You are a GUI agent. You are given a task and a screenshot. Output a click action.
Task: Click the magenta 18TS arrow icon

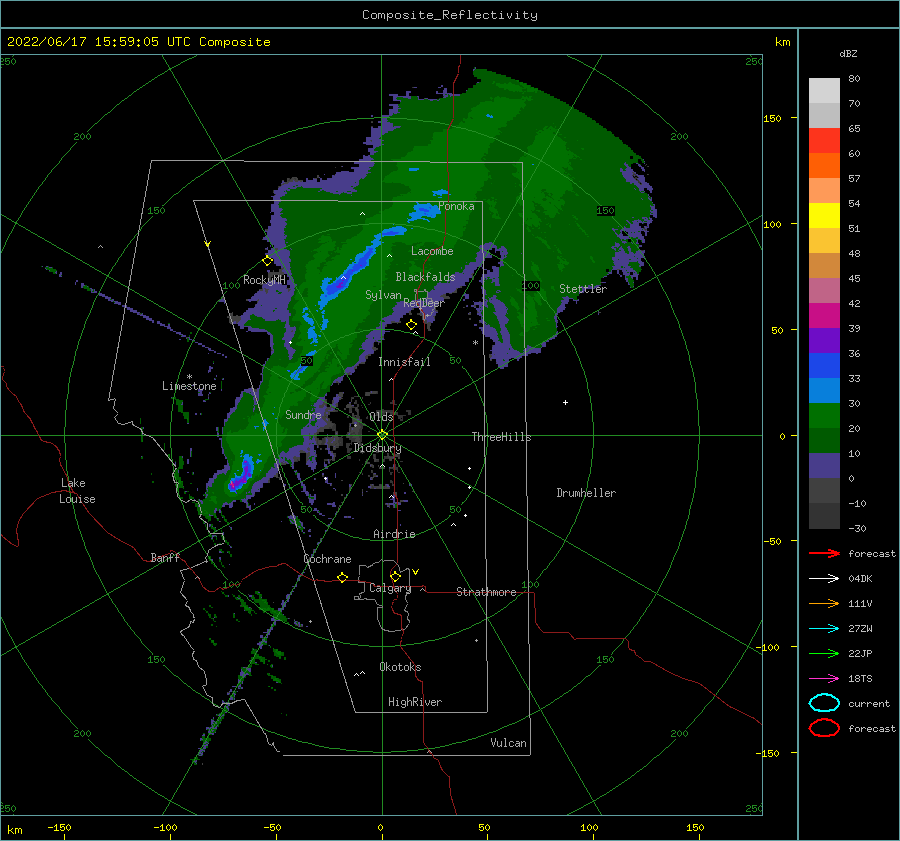(824, 679)
